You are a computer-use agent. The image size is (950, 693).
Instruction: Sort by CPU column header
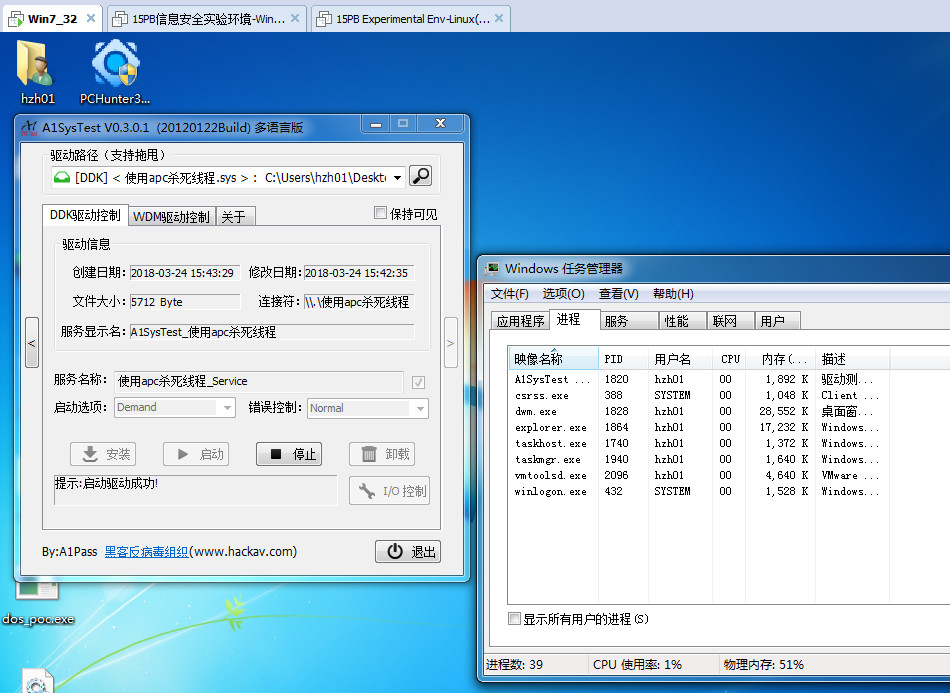729,359
